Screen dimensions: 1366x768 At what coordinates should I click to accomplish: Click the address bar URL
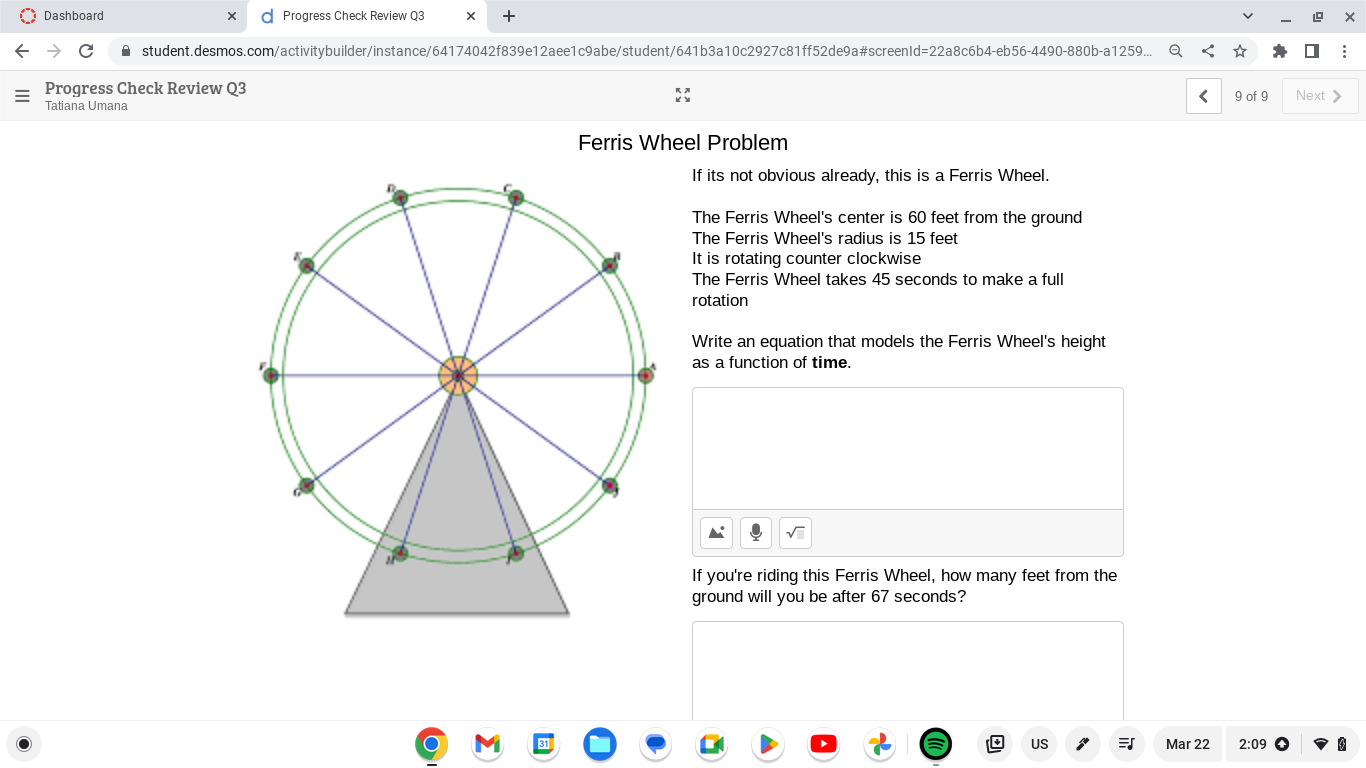[647, 51]
